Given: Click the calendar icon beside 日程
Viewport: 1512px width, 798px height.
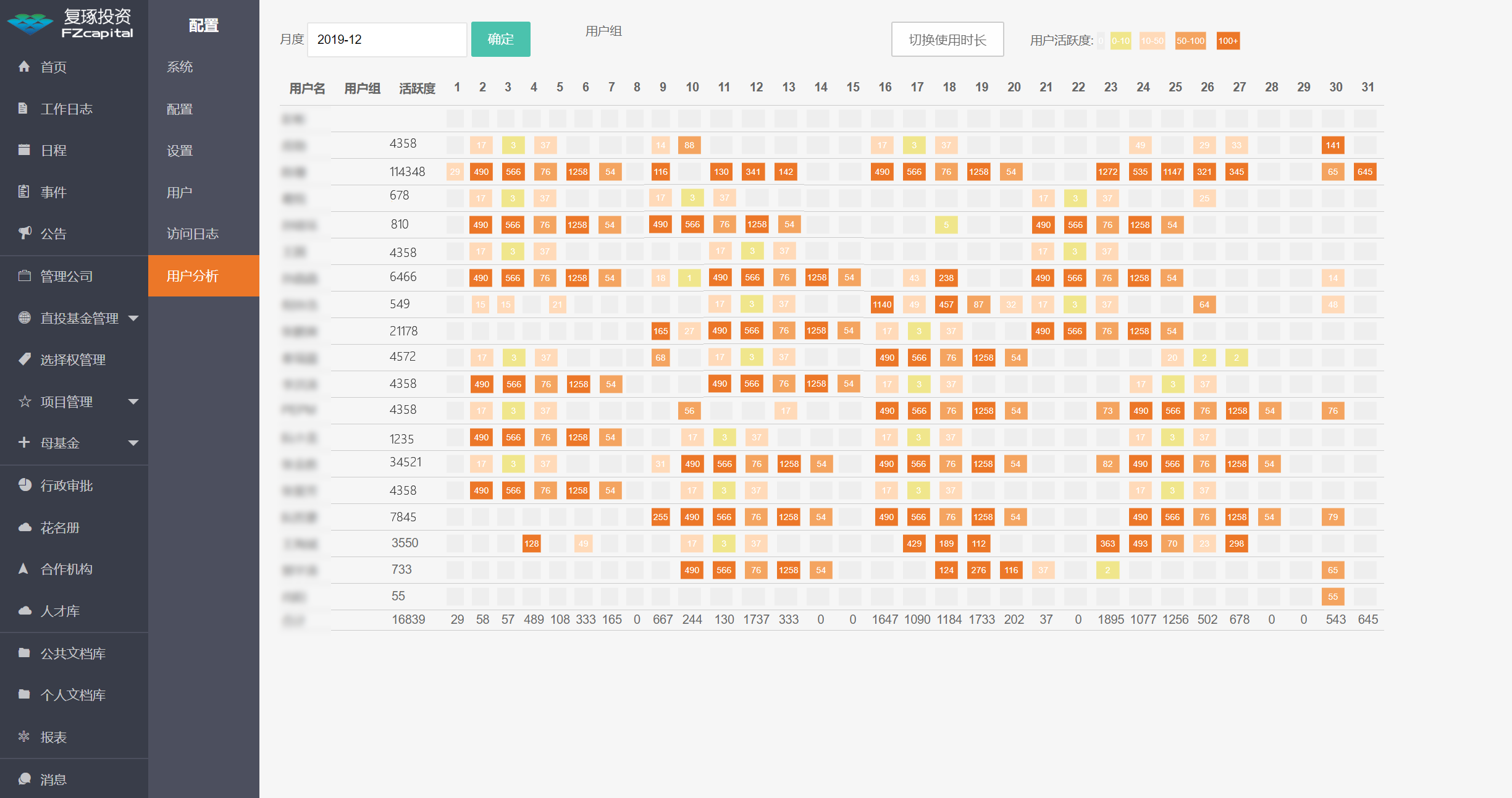Looking at the screenshot, I should [x=24, y=149].
